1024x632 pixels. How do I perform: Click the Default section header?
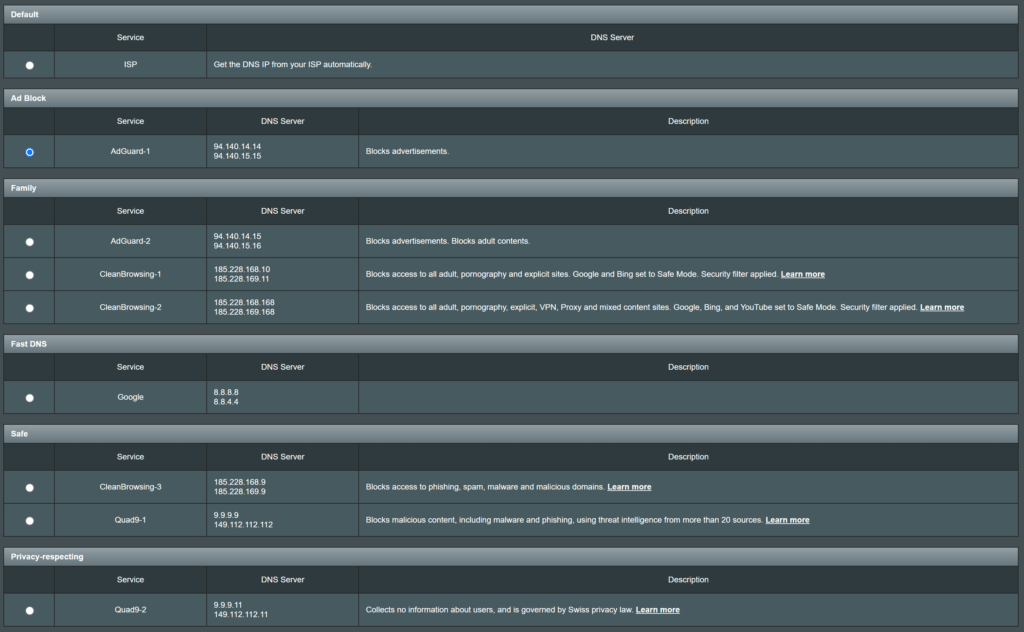coord(511,14)
